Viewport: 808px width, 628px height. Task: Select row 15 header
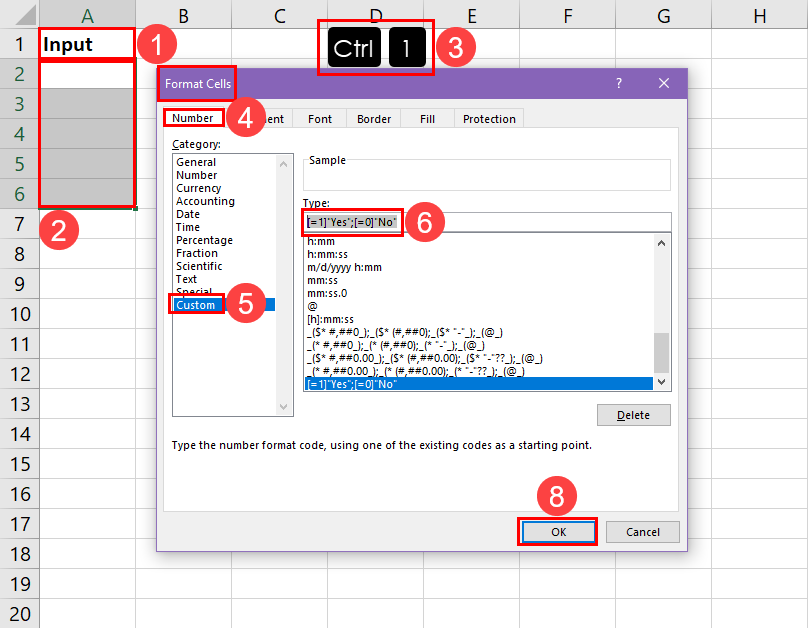tap(20, 464)
